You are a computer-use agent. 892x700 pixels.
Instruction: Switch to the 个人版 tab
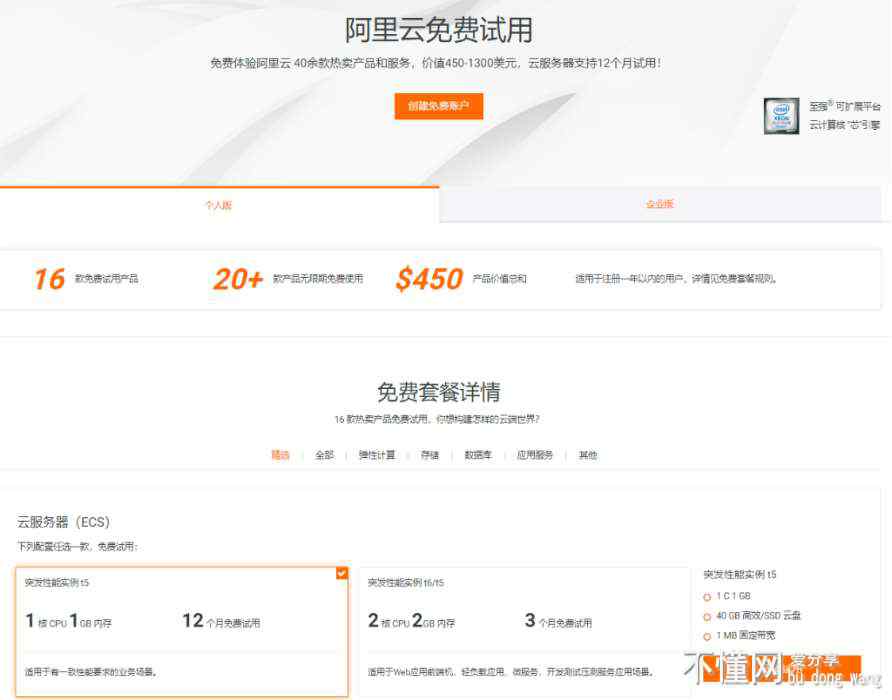(x=219, y=205)
